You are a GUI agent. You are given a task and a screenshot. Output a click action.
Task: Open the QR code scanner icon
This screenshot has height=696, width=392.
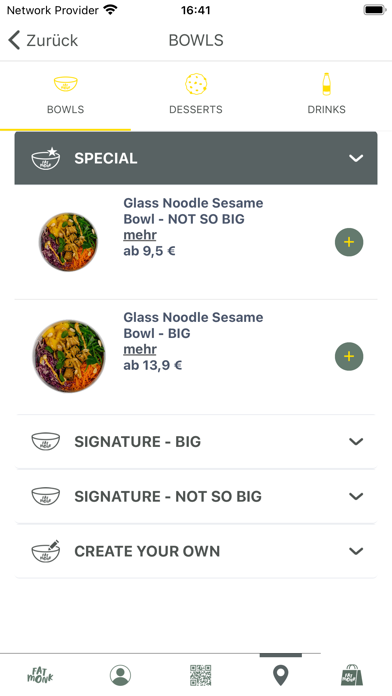pos(200,676)
